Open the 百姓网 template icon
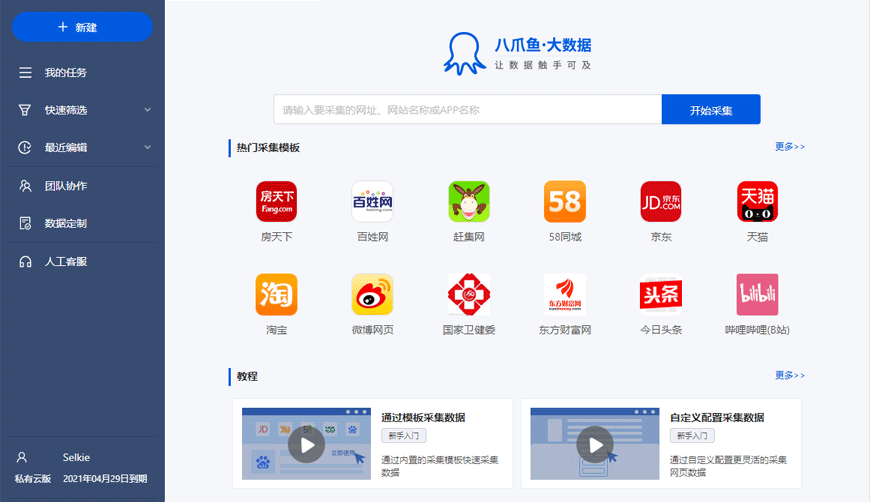This screenshot has width=870, height=502. pos(372,201)
